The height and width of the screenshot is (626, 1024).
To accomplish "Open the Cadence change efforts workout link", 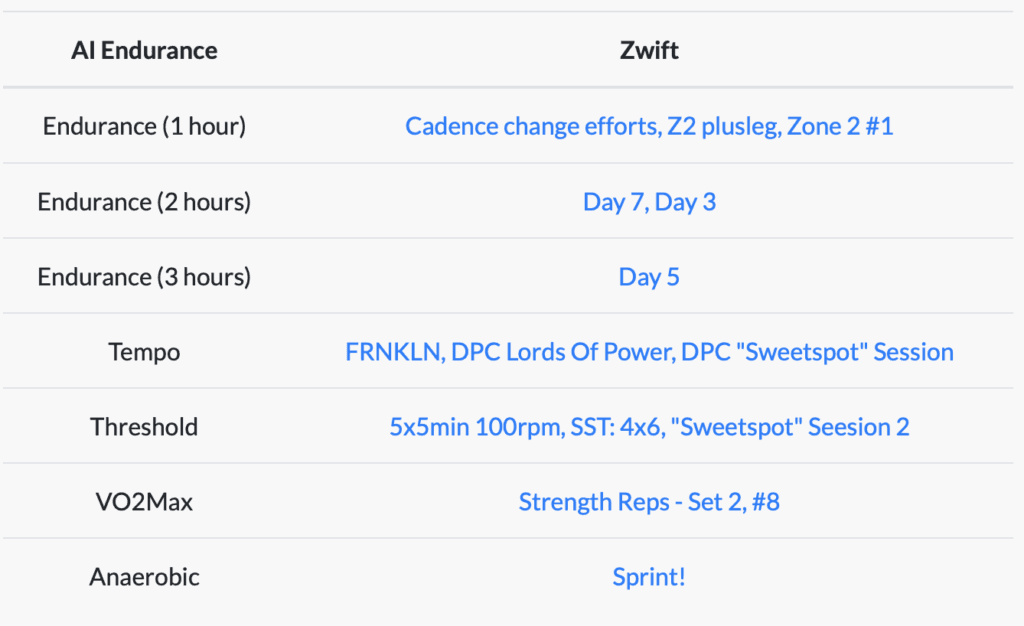I will pos(532,126).
